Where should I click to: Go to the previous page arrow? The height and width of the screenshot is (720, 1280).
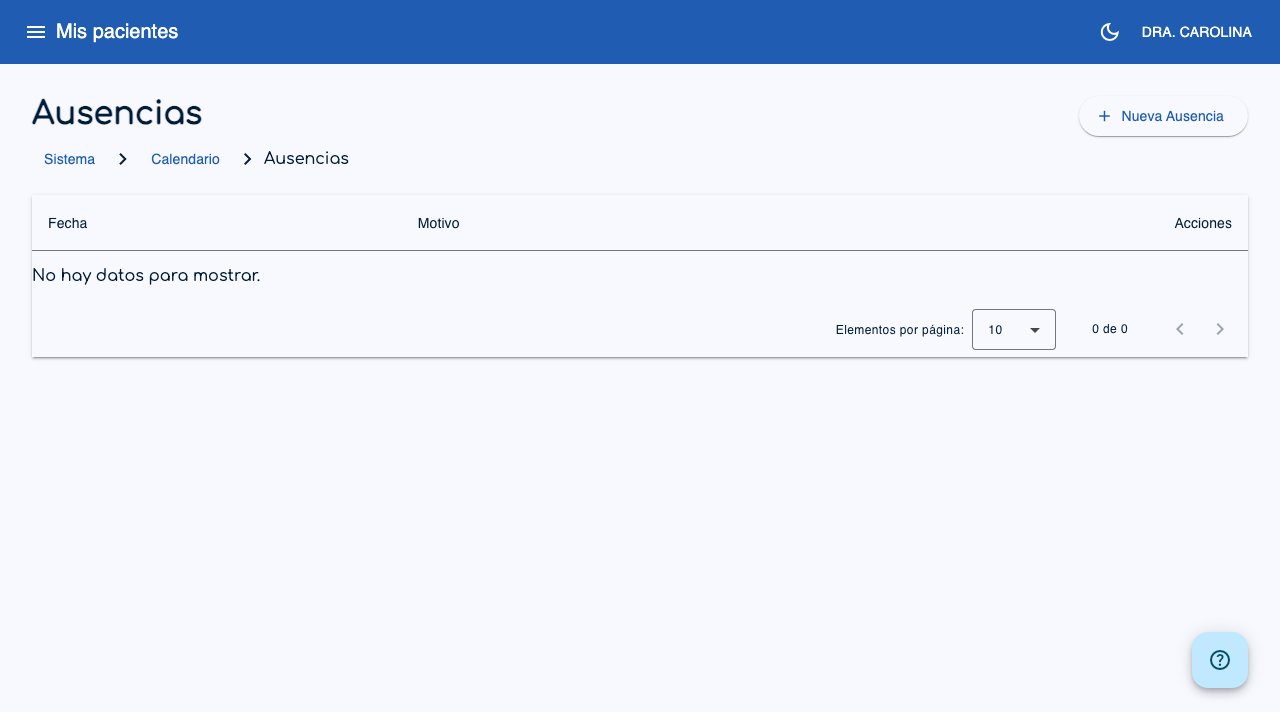point(1180,329)
